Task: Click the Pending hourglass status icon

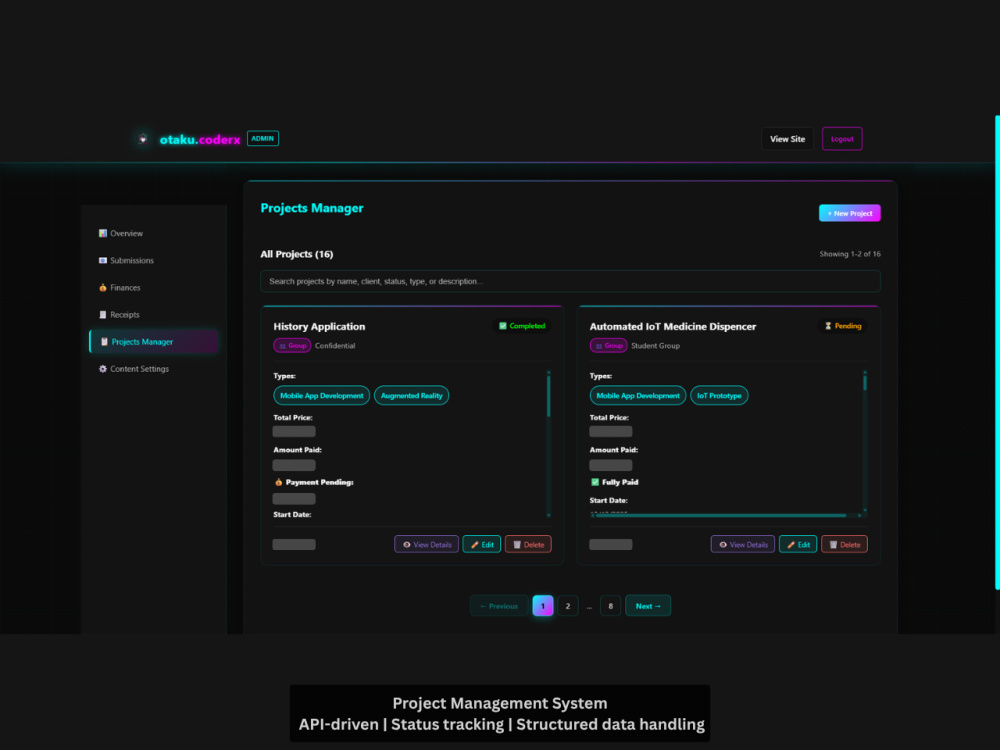Action: point(828,326)
